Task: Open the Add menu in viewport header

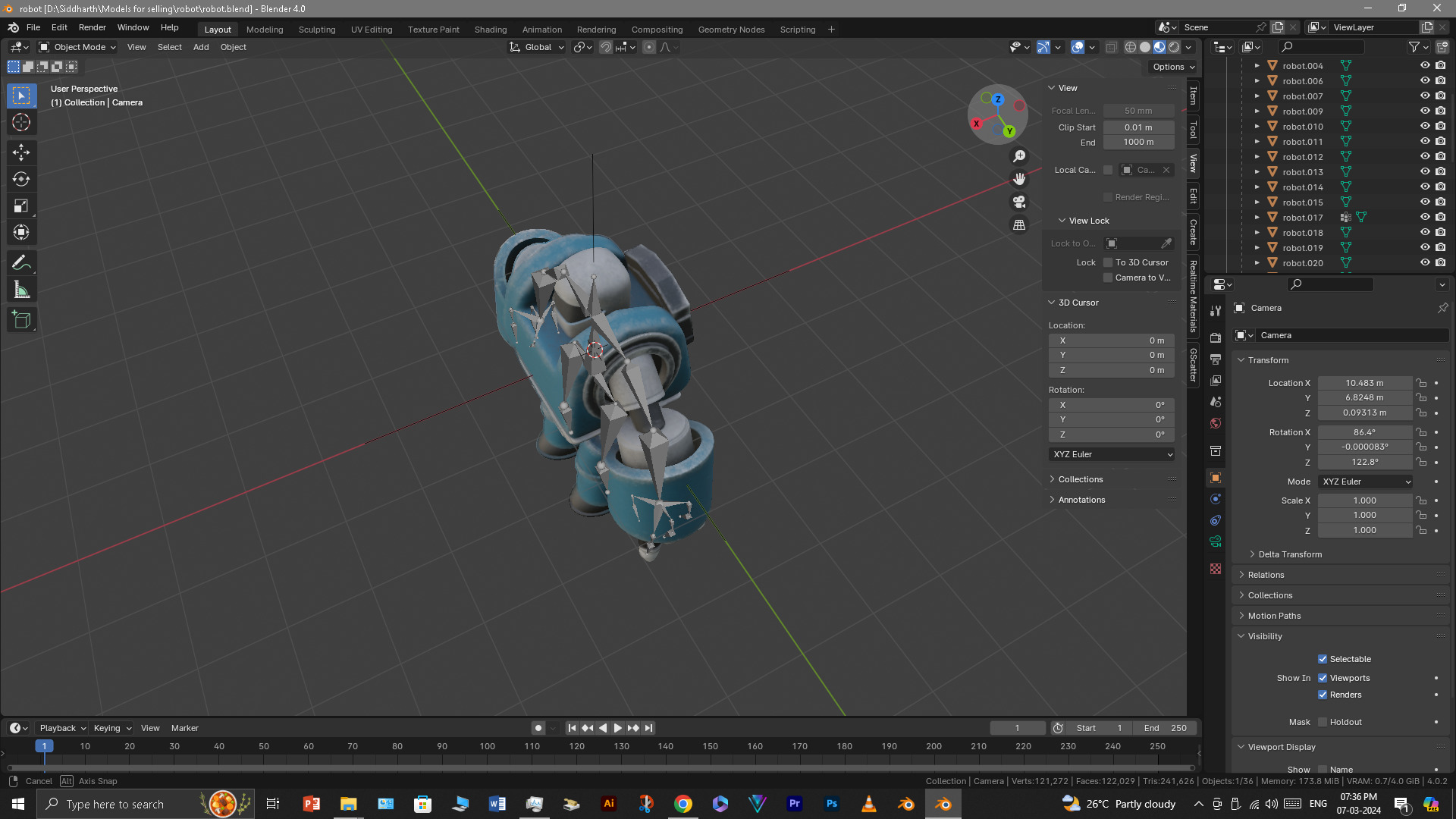Action: tap(201, 47)
